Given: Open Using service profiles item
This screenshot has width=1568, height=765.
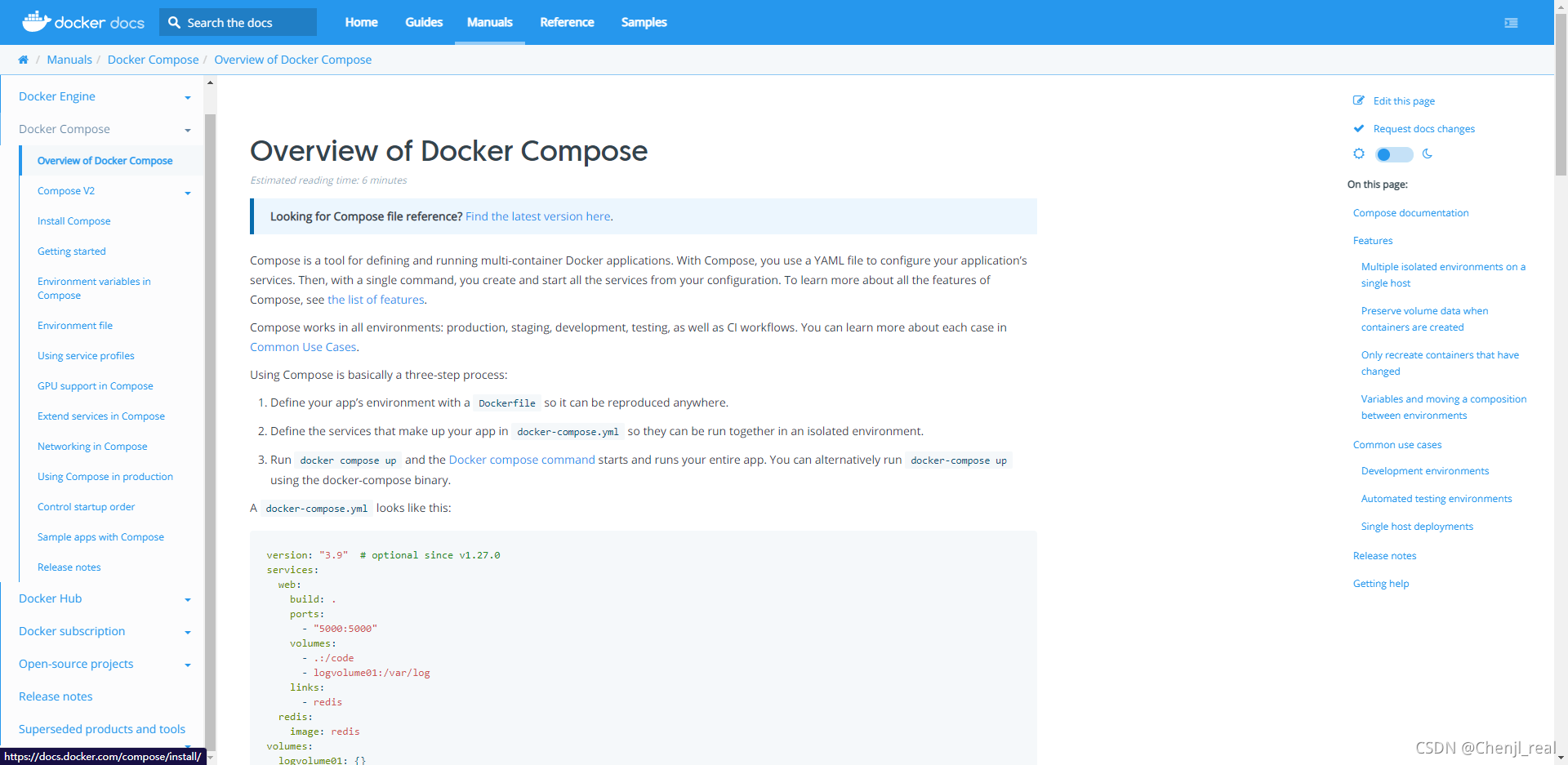Looking at the screenshot, I should pos(86,356).
